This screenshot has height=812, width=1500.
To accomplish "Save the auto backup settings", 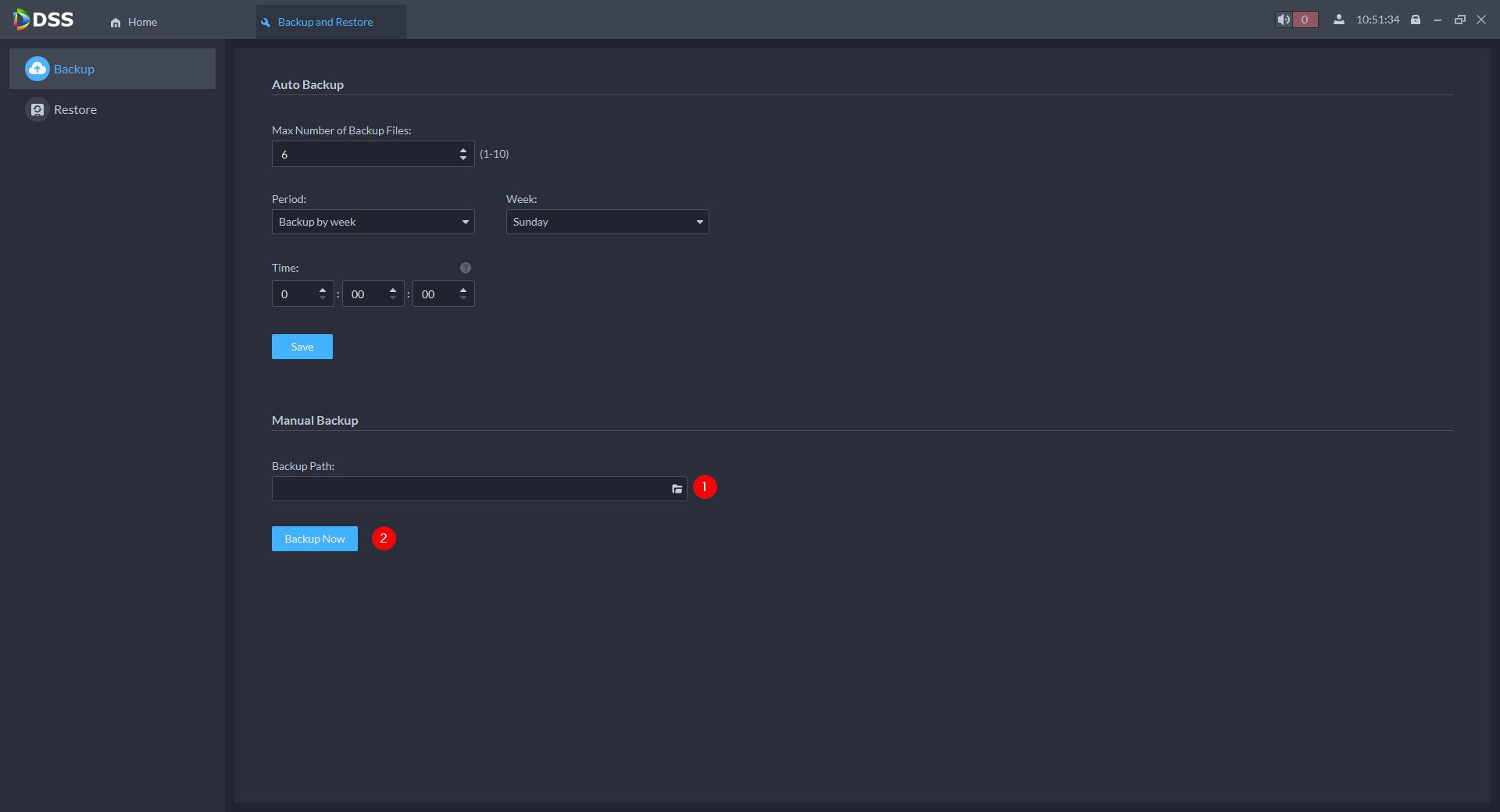I will tap(302, 347).
